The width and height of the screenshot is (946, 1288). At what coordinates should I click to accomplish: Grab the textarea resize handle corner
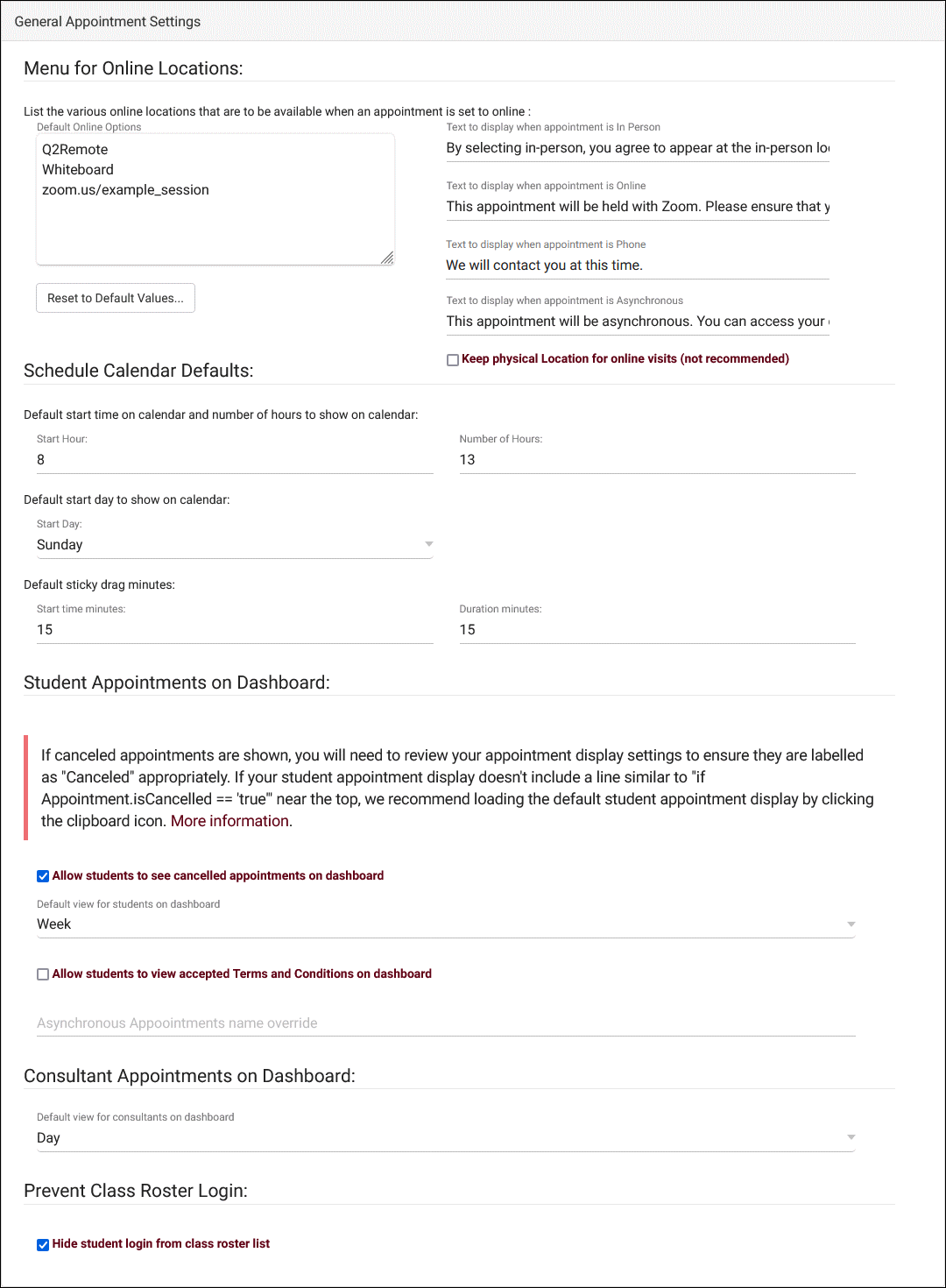[387, 258]
